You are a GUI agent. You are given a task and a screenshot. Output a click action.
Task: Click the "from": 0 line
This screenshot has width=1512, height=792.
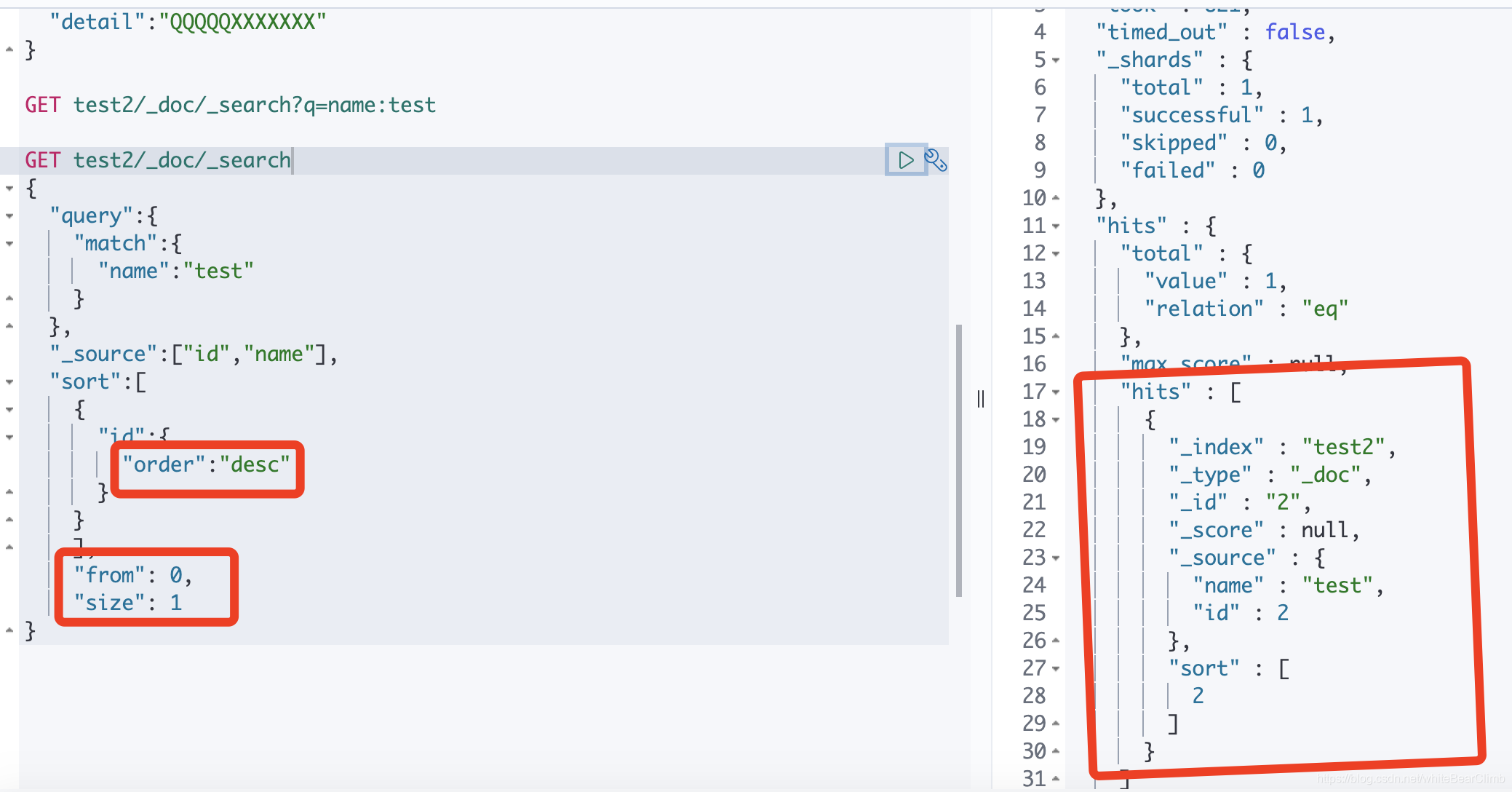click(133, 575)
